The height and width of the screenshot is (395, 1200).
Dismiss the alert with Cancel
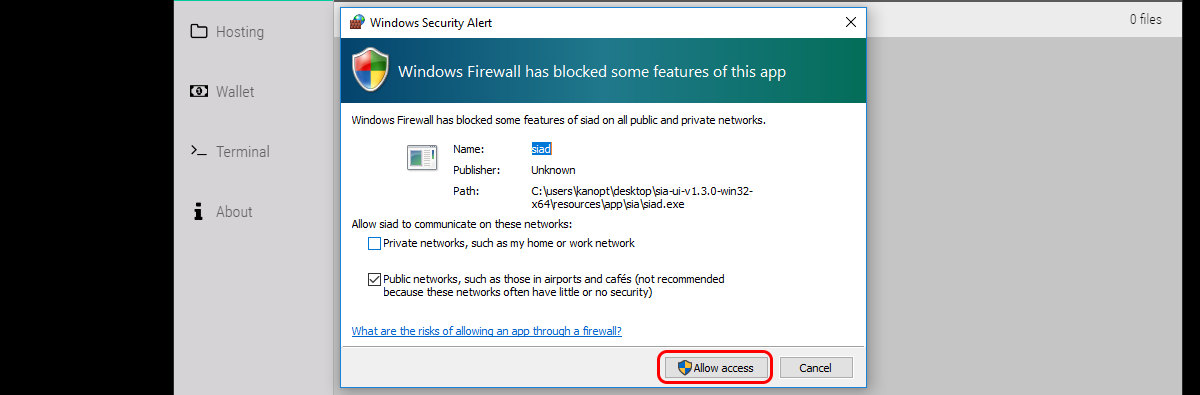[816, 368]
